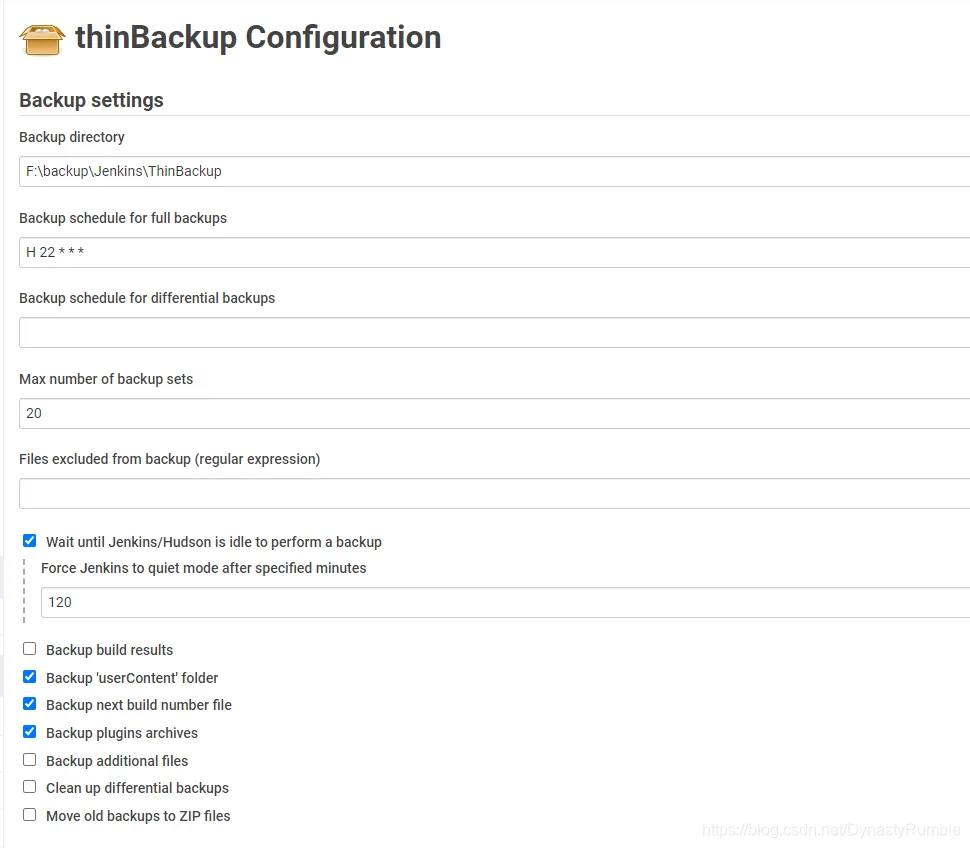The image size is (970, 848).
Task: Click the Backup build results label text
Action: 109,650
